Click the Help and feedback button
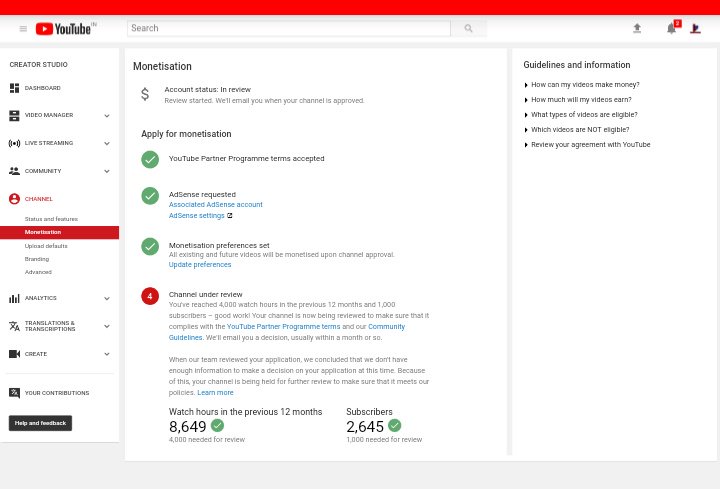 (x=40, y=423)
